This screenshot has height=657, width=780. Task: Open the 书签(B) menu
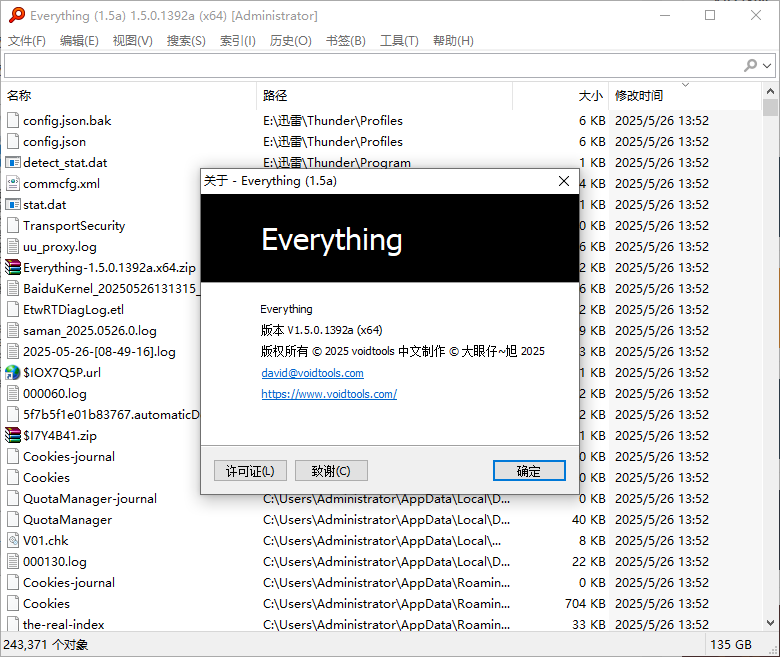(x=345, y=41)
